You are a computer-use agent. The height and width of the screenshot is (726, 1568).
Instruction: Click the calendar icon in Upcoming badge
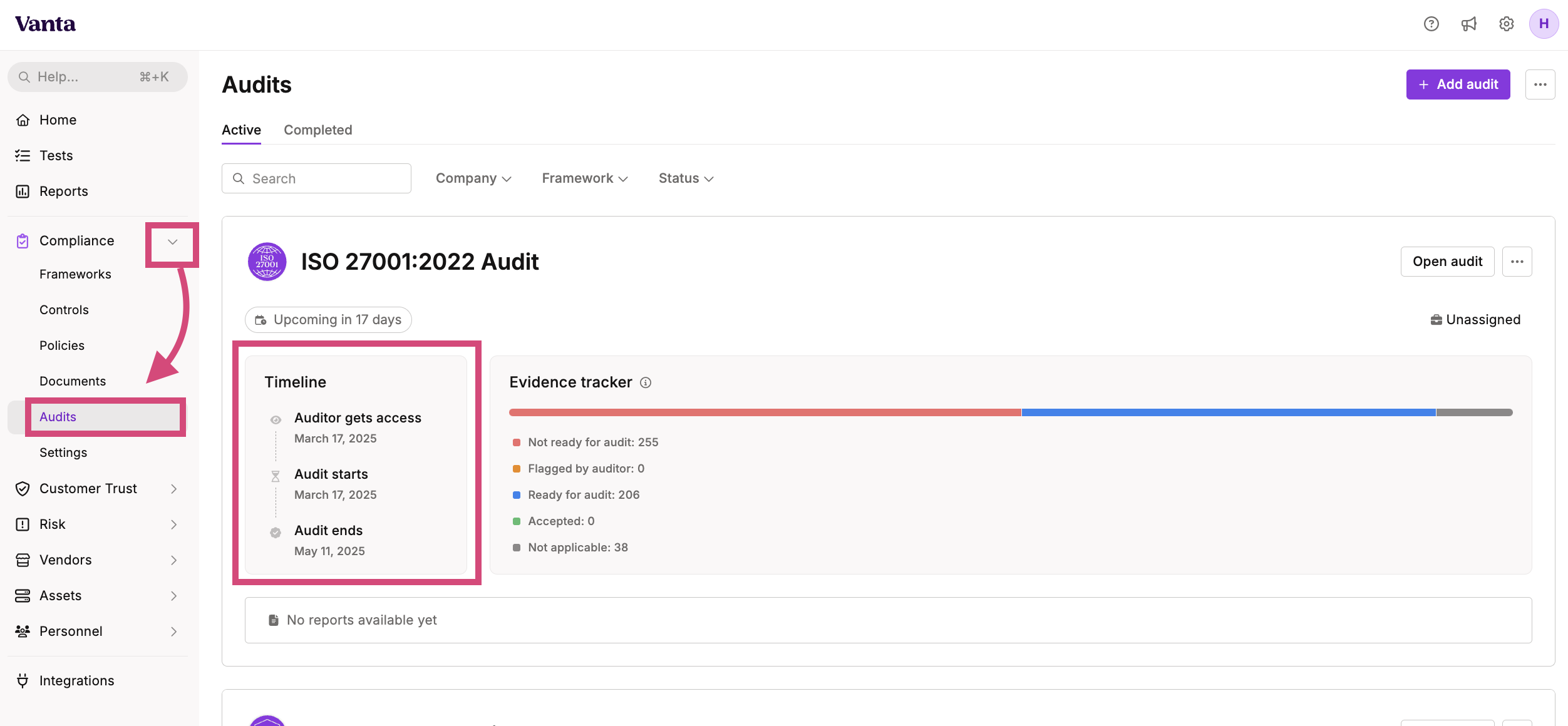coord(261,320)
